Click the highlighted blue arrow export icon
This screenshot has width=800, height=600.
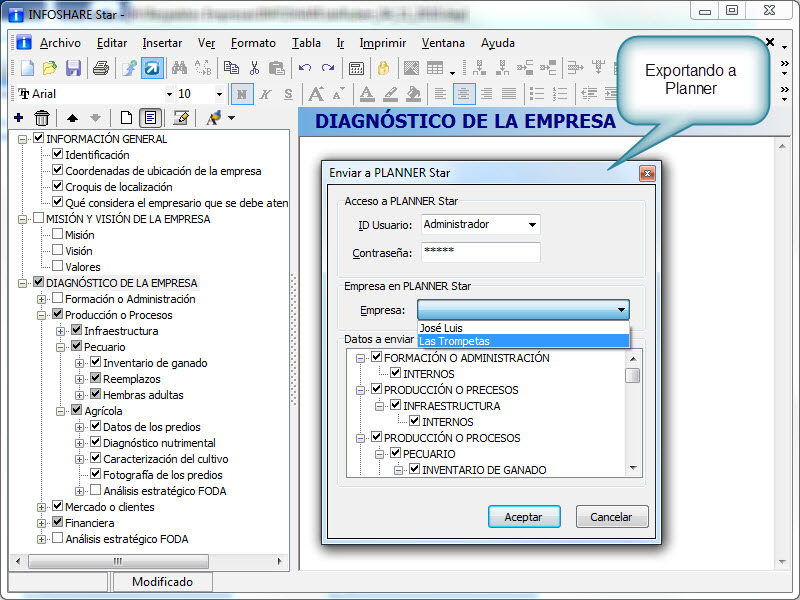click(153, 68)
